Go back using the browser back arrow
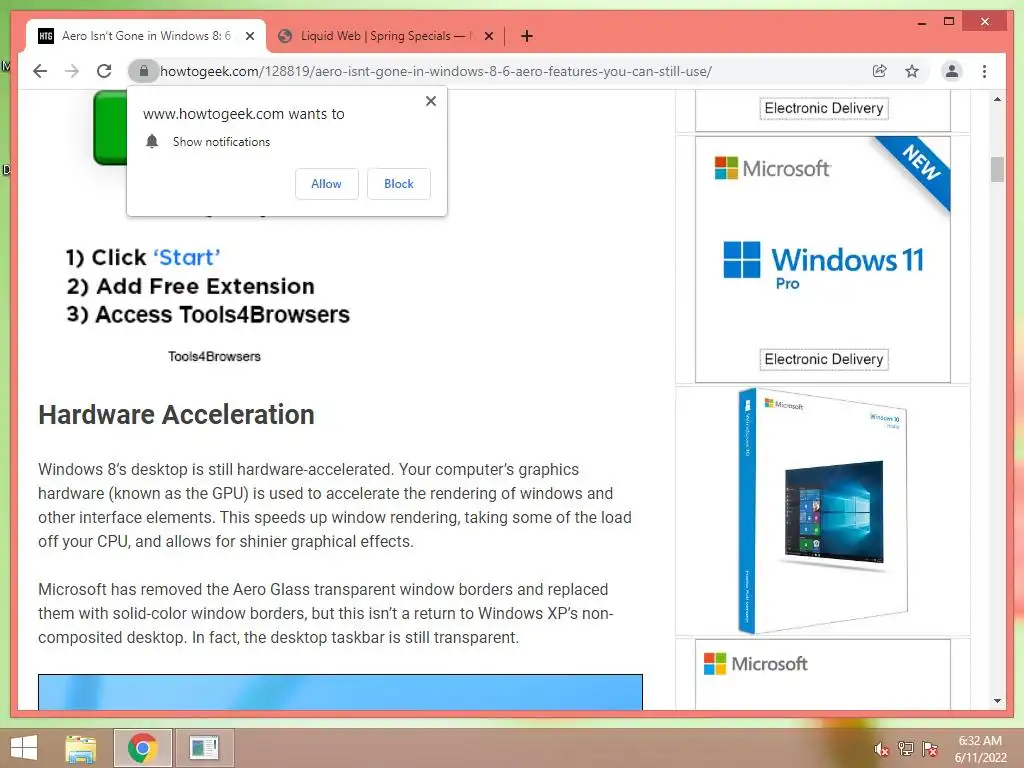Screen dimensions: 1024x768 pos(40,71)
